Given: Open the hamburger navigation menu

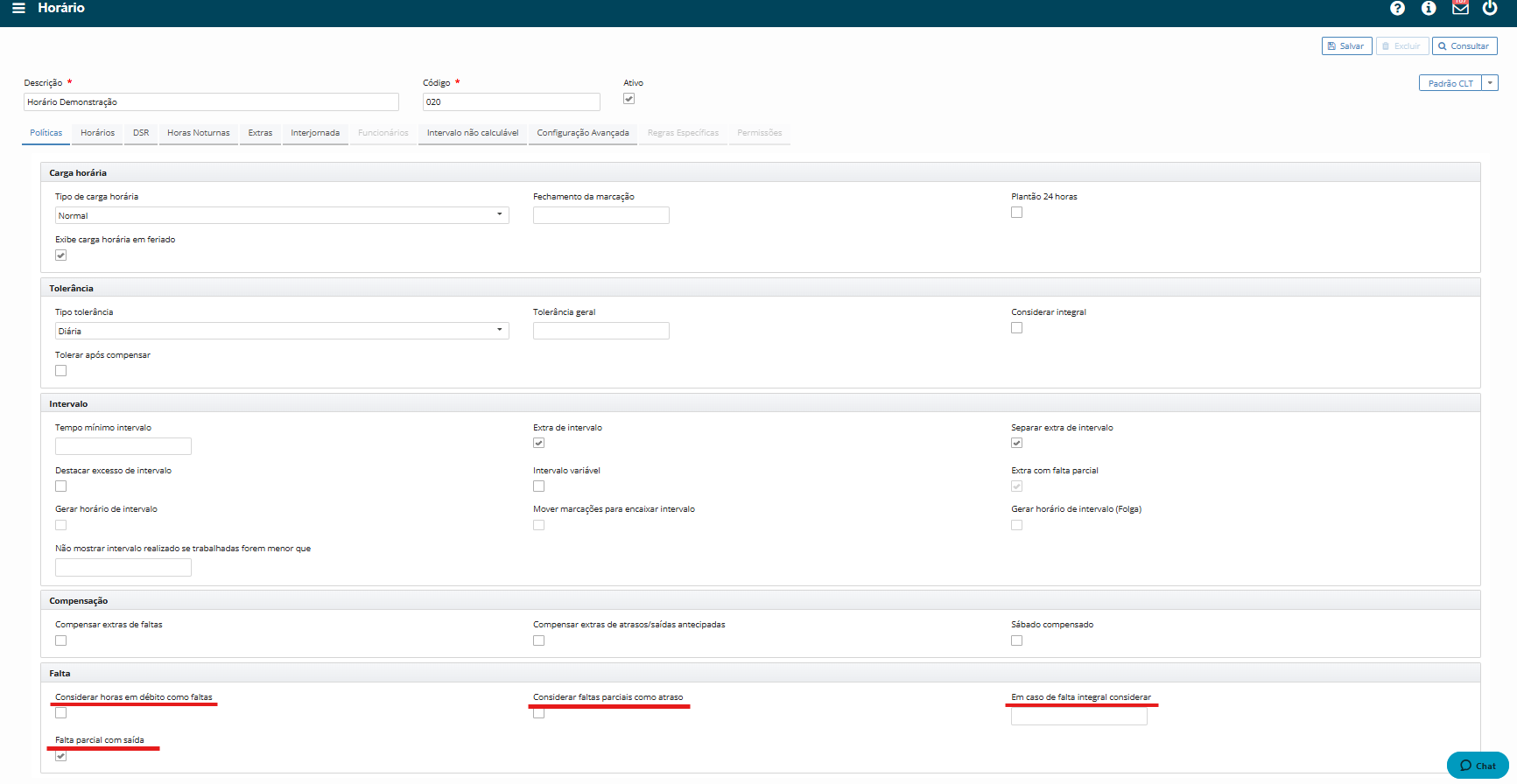Looking at the screenshot, I should [18, 8].
